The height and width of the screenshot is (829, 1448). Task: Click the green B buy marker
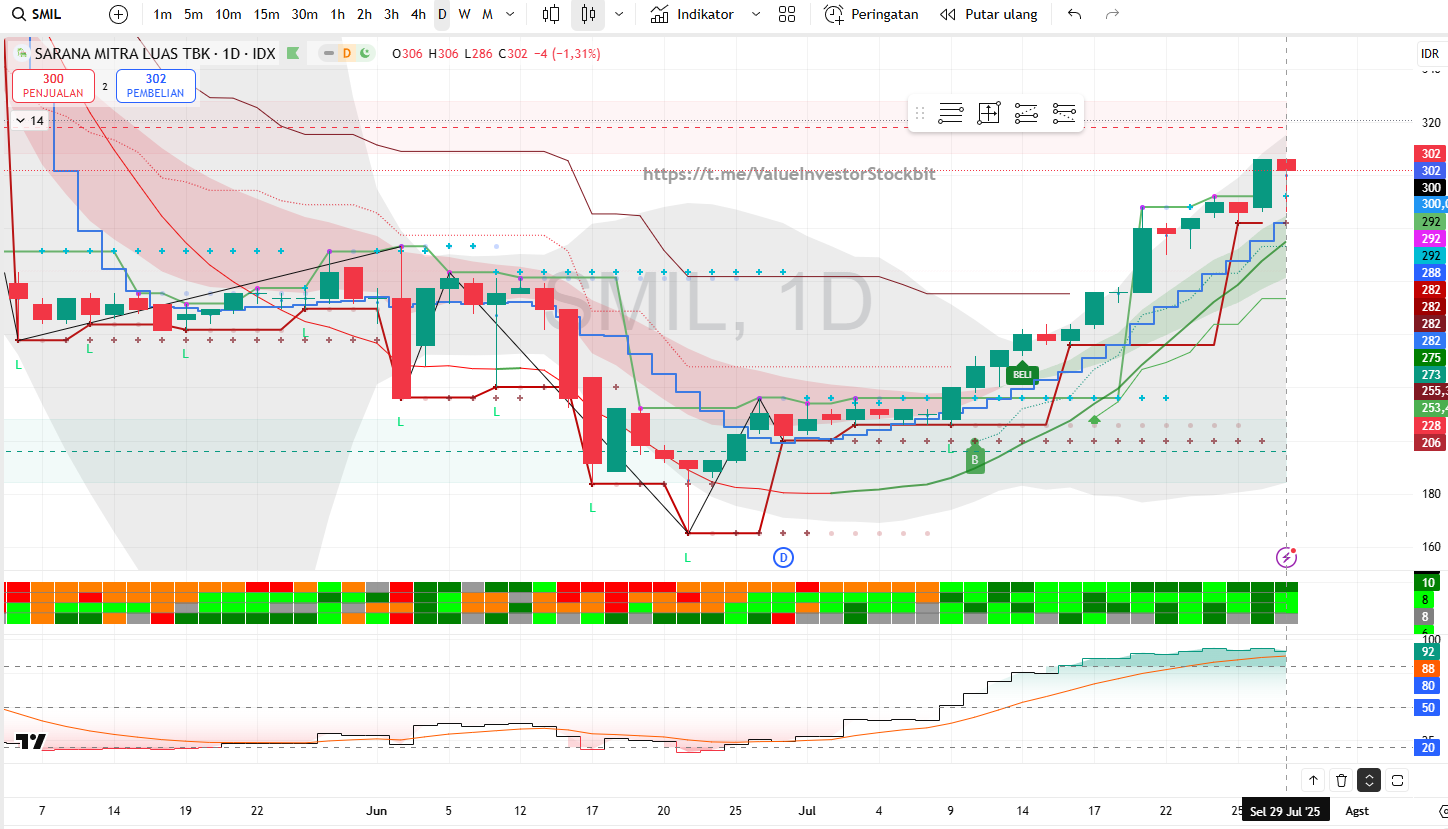[x=975, y=460]
